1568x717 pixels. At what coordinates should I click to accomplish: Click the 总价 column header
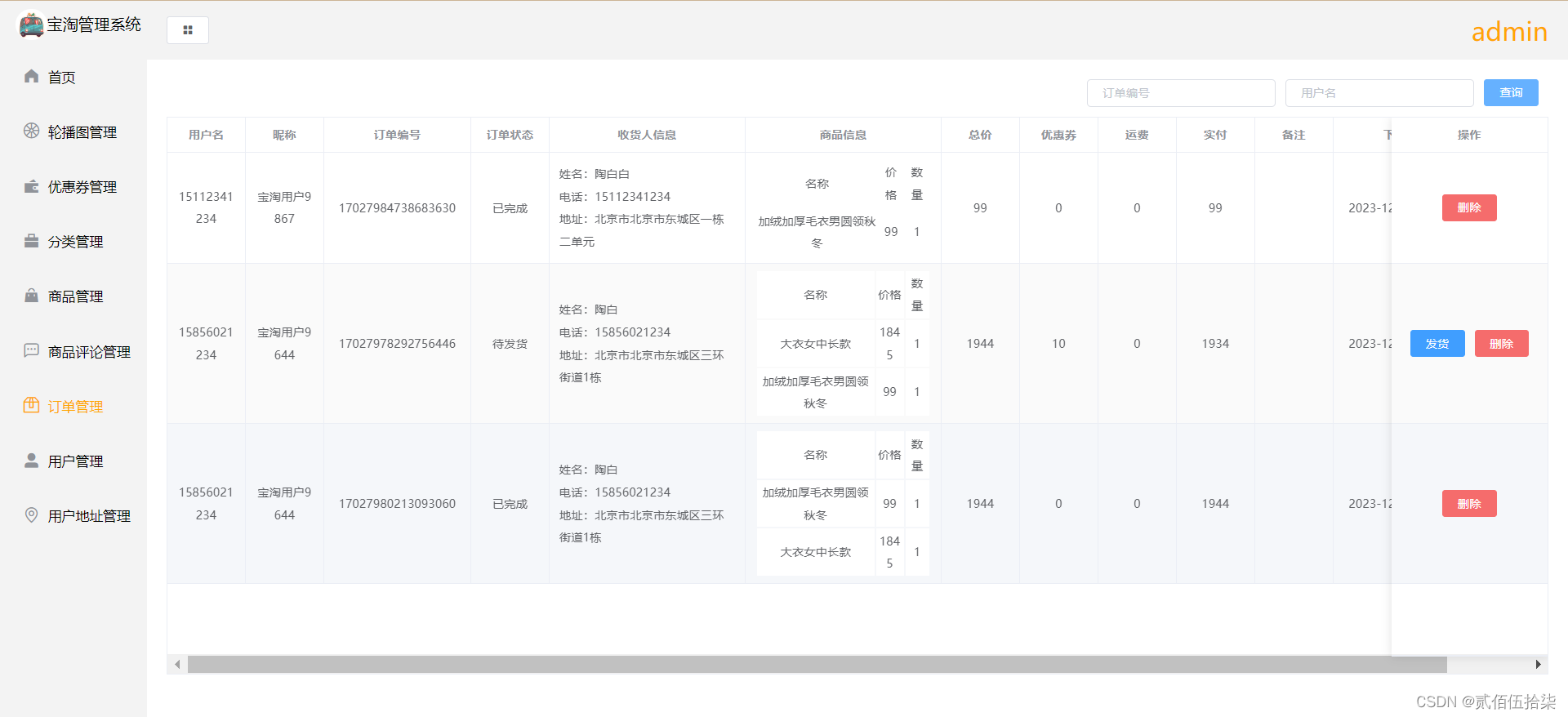980,135
